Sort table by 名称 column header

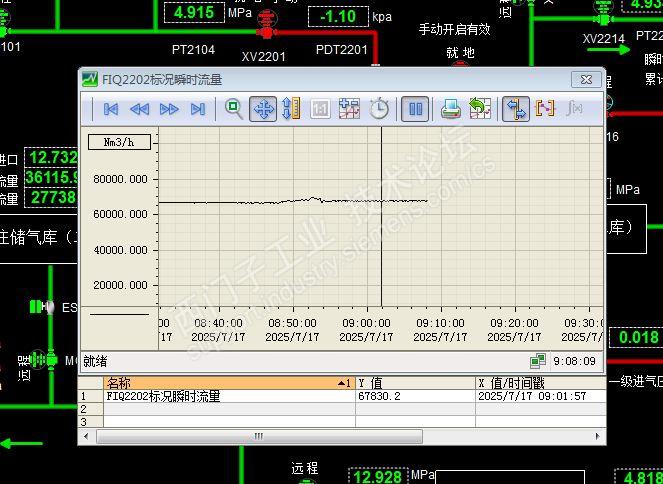(229, 383)
